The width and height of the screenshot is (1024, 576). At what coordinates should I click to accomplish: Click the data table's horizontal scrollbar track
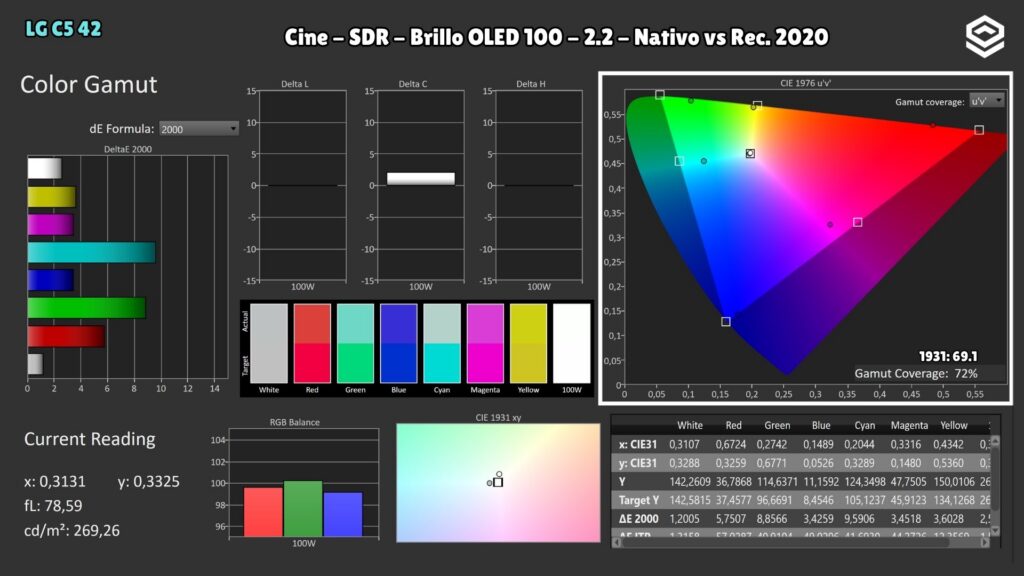[x=800, y=542]
